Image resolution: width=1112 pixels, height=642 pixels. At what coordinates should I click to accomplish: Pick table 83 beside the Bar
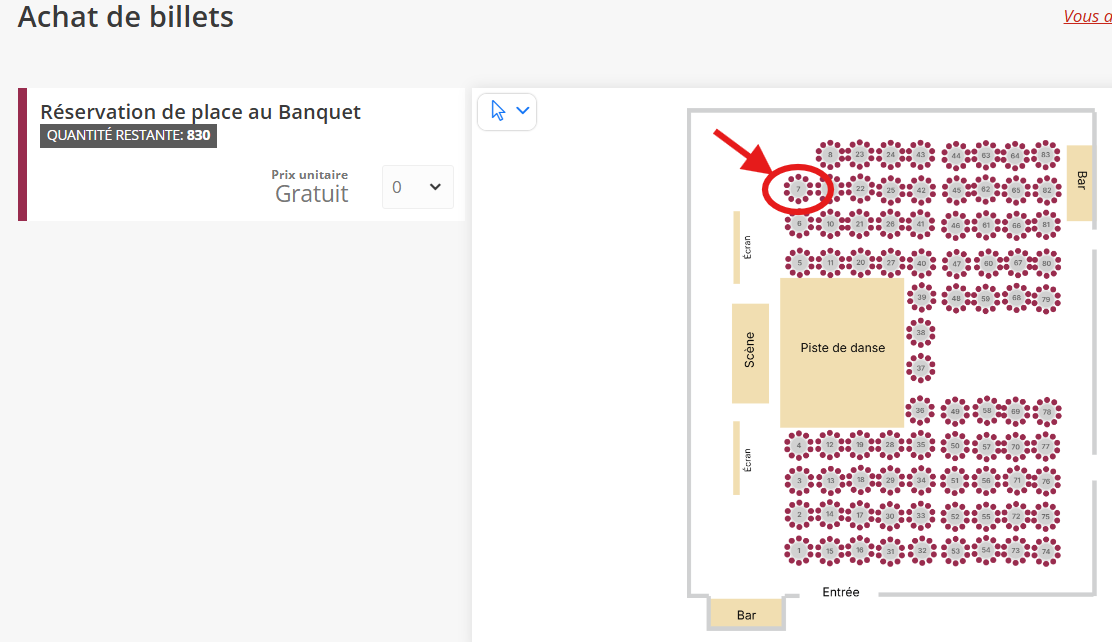[1045, 155]
